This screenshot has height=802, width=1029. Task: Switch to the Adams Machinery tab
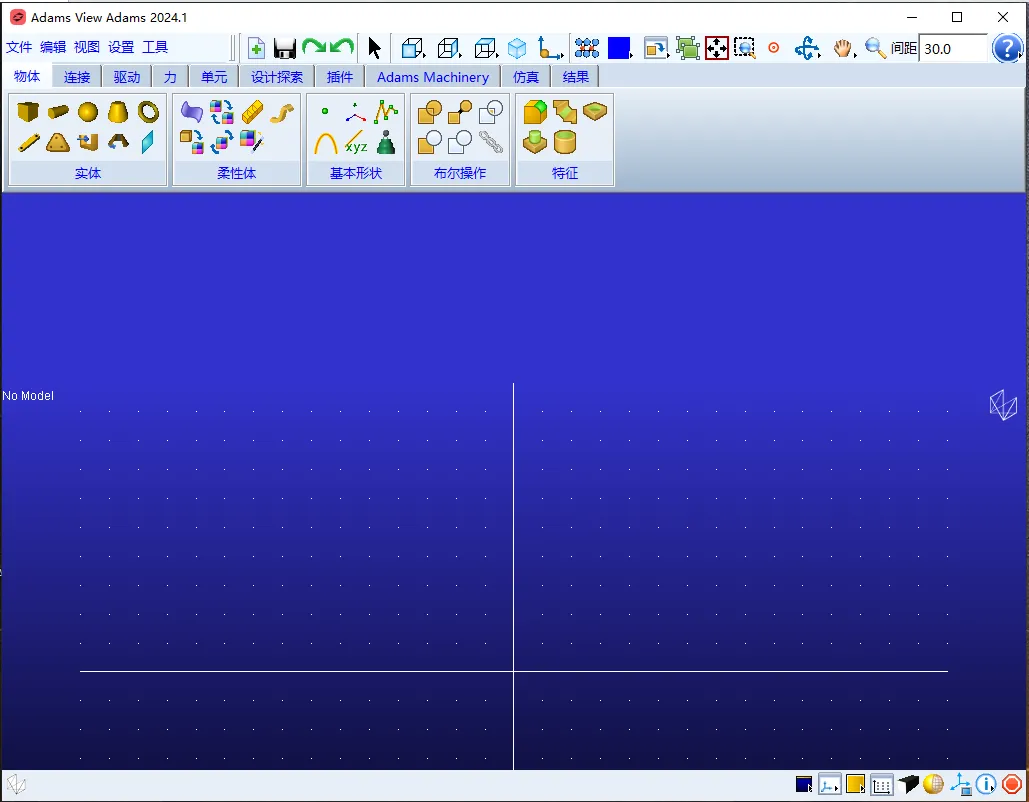tap(433, 77)
